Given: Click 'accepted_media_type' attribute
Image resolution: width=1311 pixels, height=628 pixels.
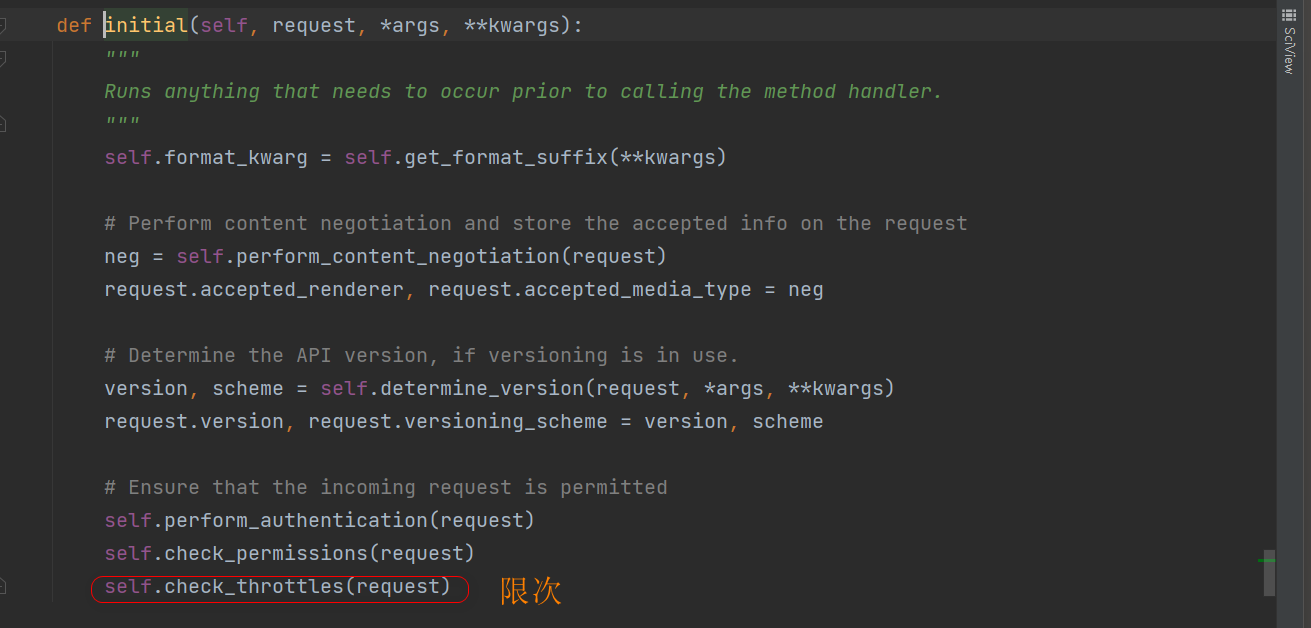Looking at the screenshot, I should click(638, 289).
